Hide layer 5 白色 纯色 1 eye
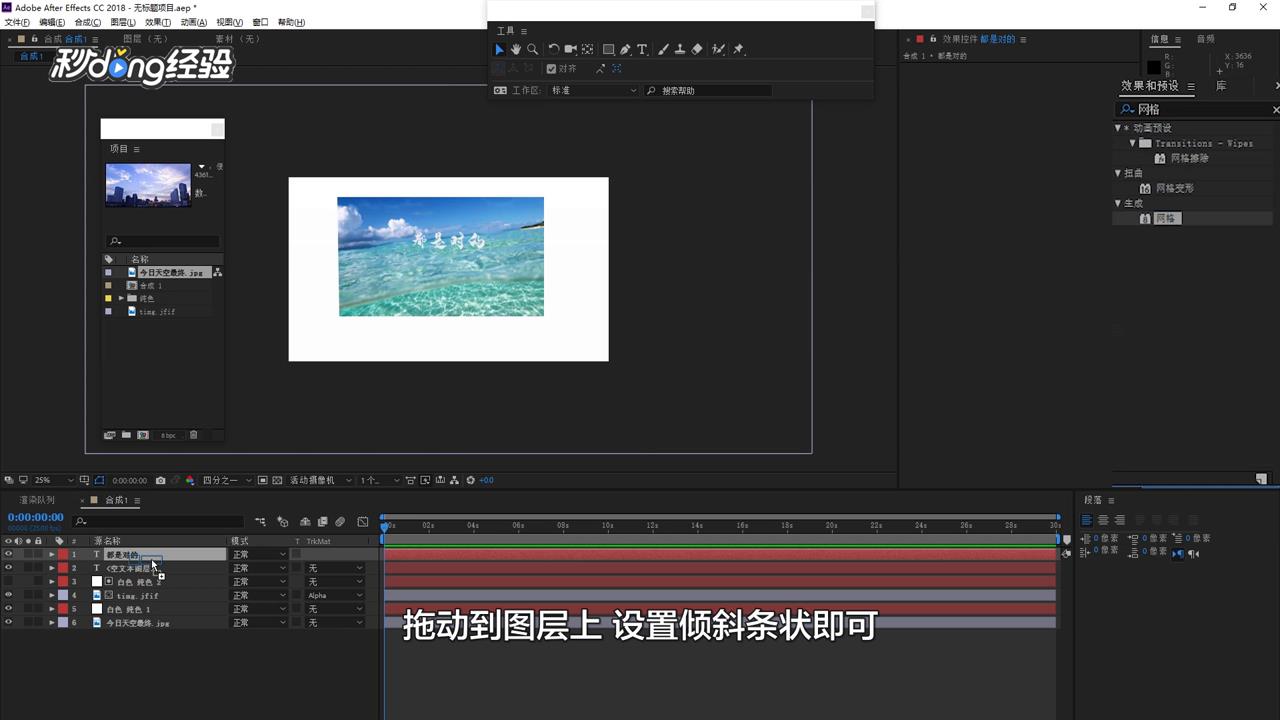 coord(9,609)
